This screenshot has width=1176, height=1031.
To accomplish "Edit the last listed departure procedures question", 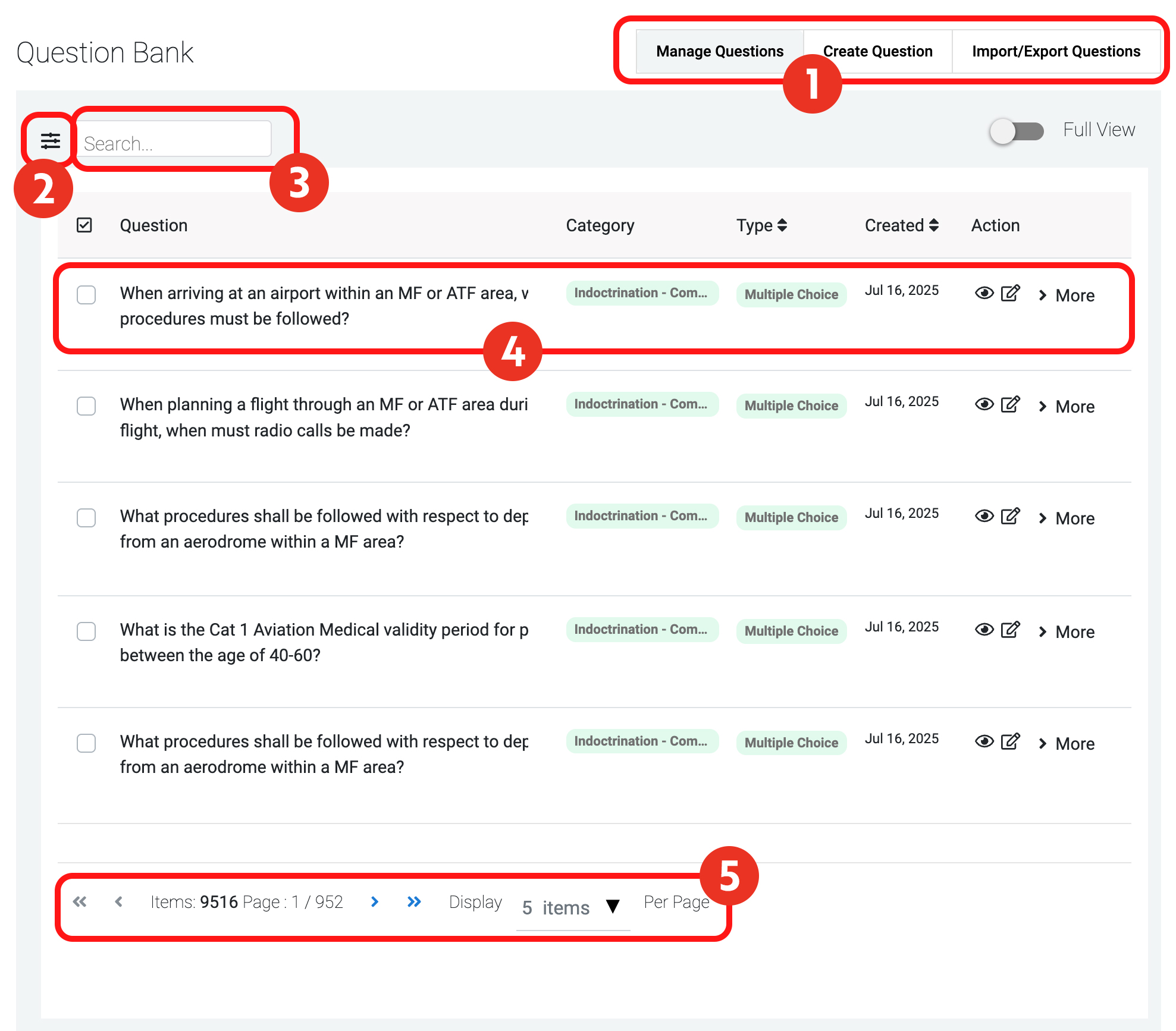I will point(1010,741).
